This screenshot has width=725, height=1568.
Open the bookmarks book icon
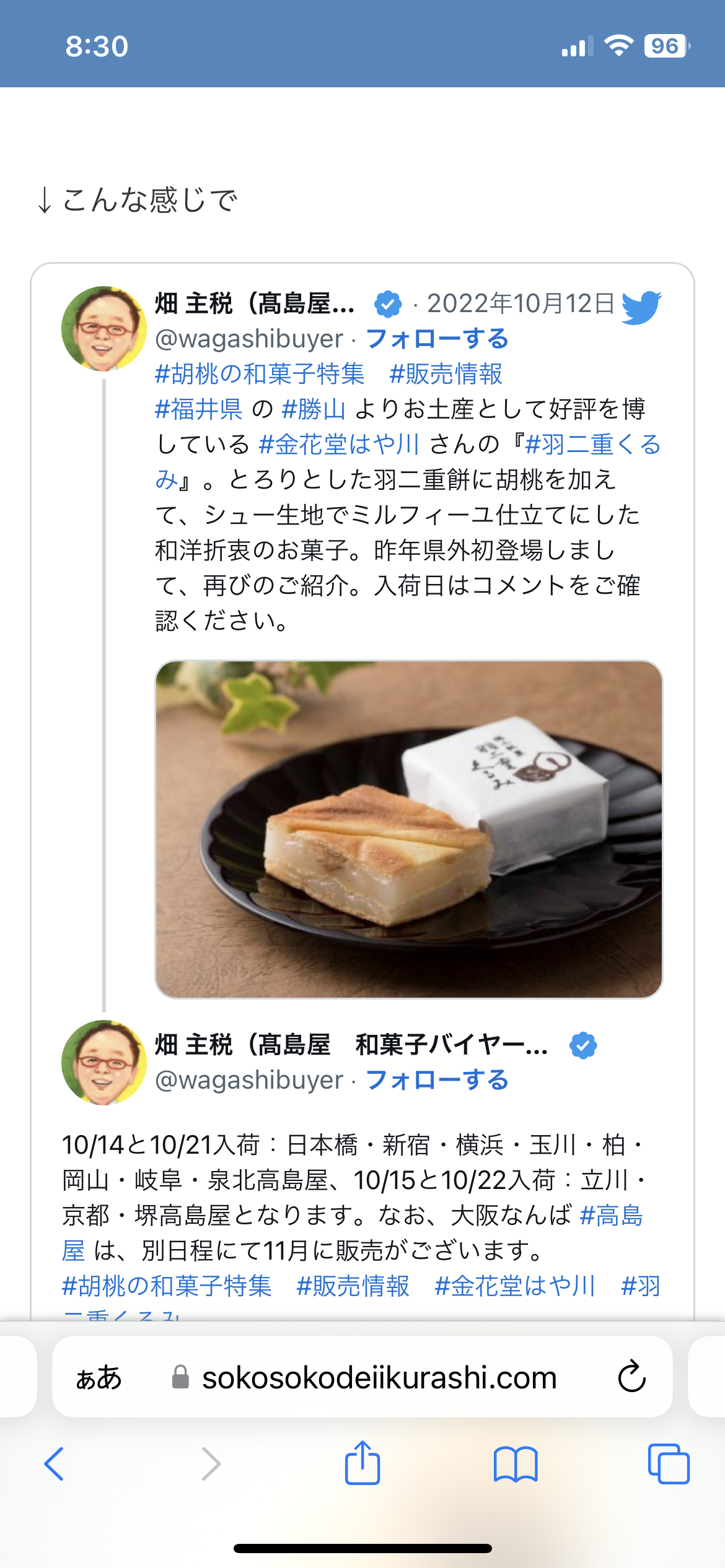(x=516, y=1464)
